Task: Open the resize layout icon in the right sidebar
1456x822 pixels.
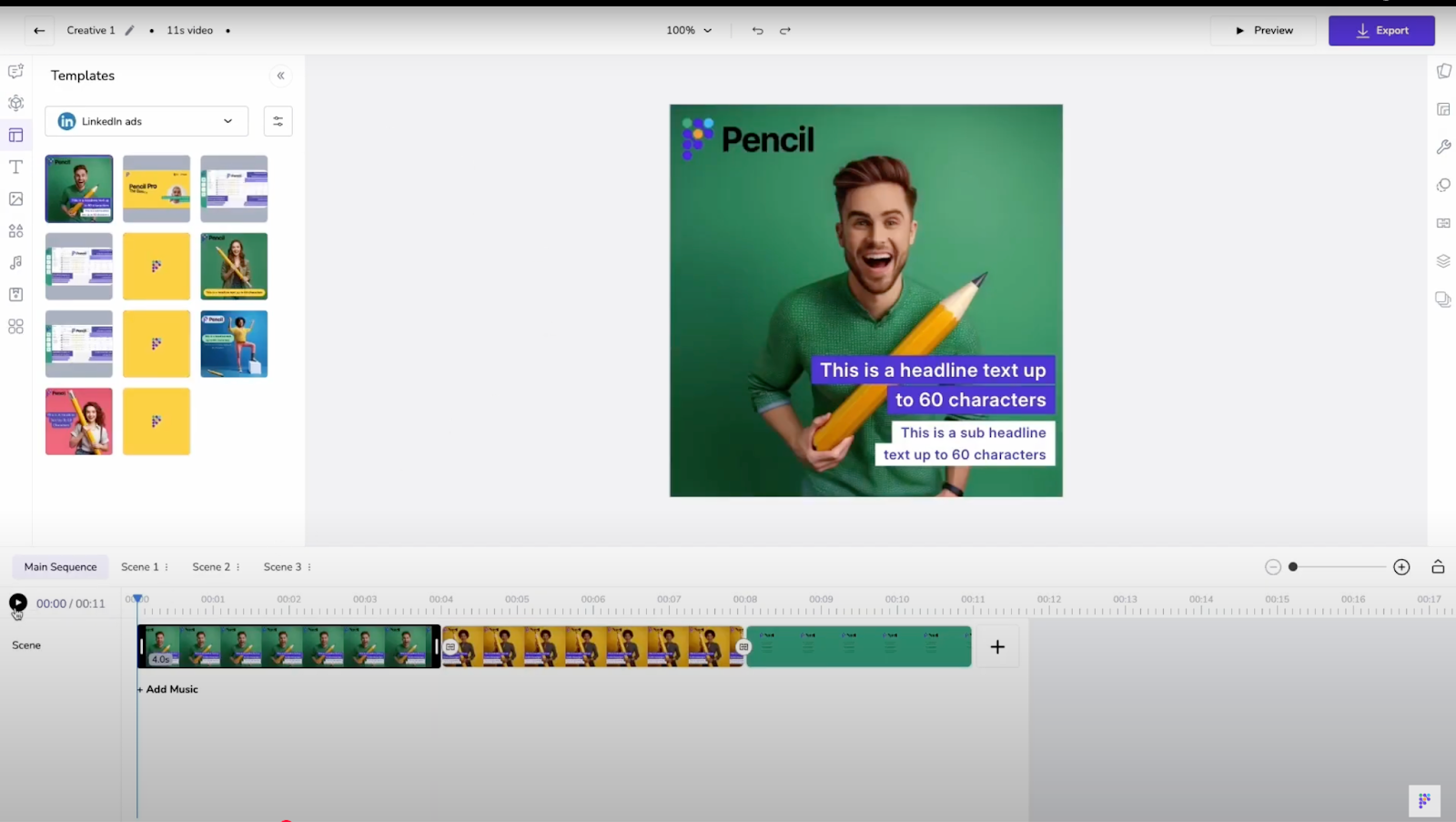Action: (1443, 109)
